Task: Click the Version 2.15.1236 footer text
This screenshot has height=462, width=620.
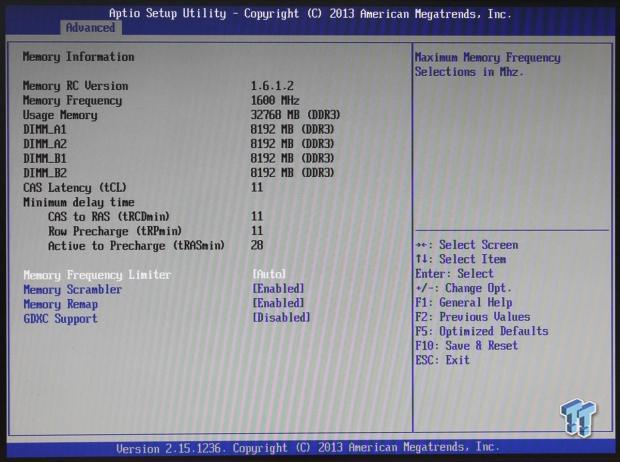Action: point(308,448)
